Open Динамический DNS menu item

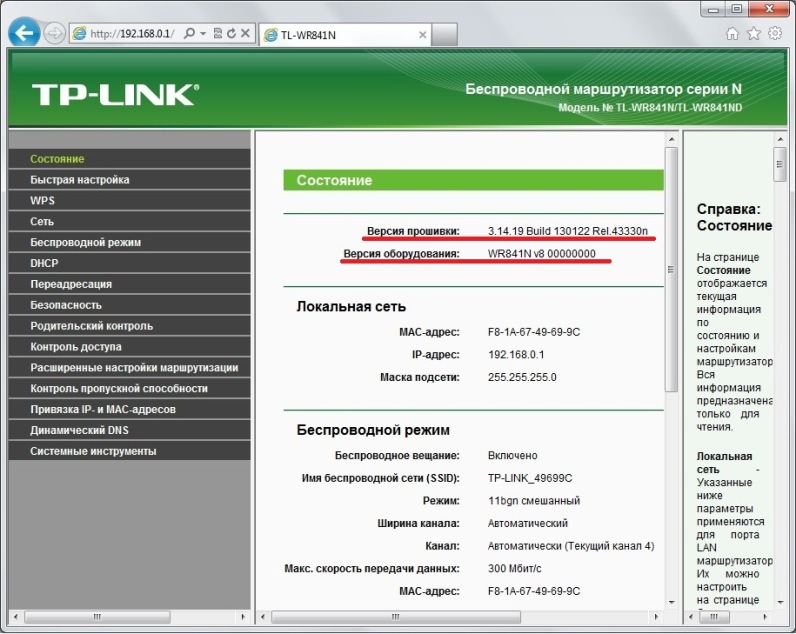tap(129, 430)
